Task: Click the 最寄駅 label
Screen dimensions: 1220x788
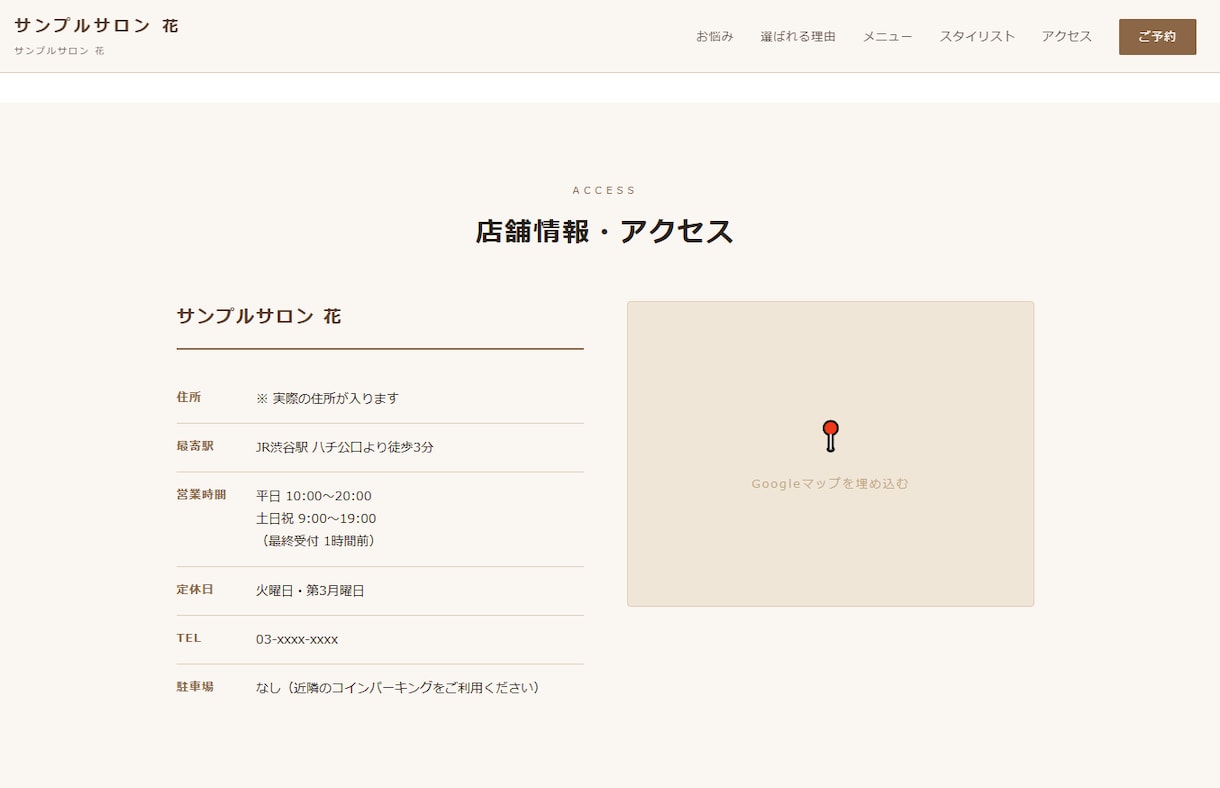Action: click(x=195, y=446)
